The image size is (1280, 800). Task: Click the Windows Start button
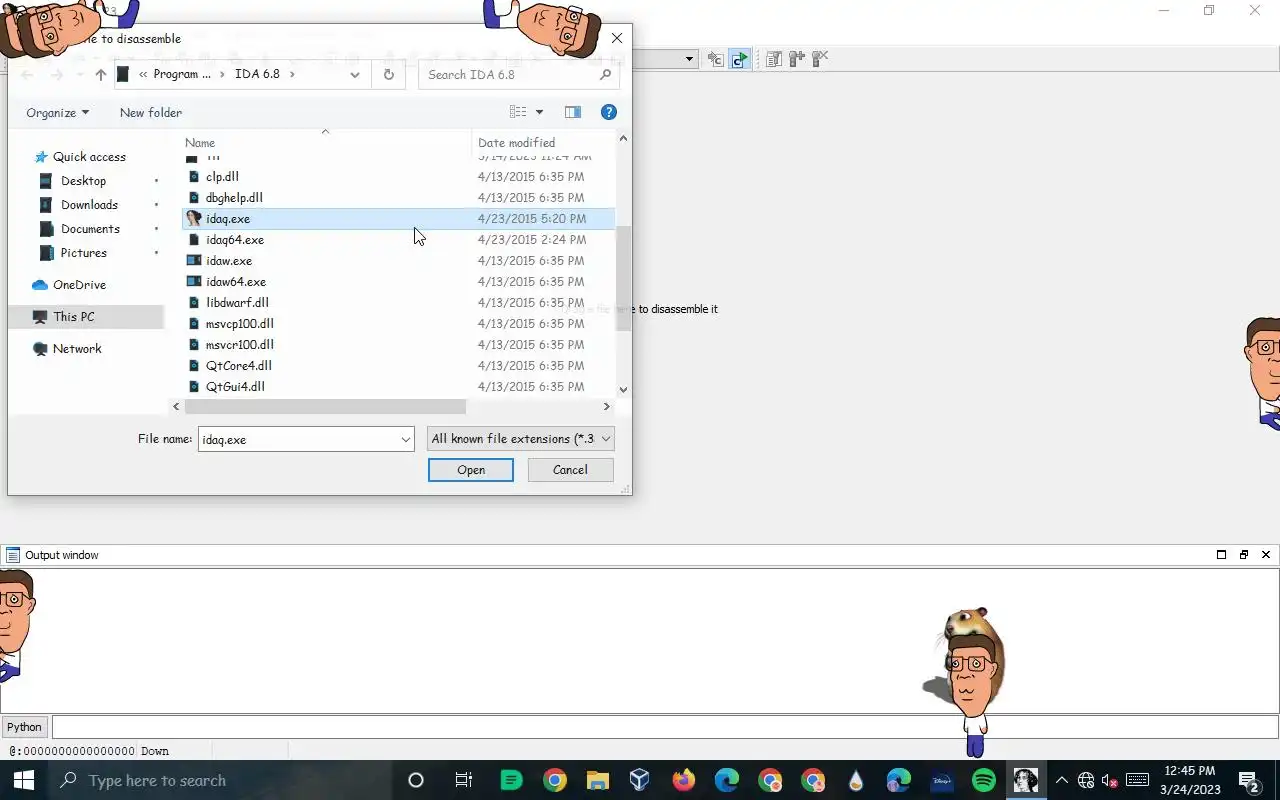[x=24, y=780]
